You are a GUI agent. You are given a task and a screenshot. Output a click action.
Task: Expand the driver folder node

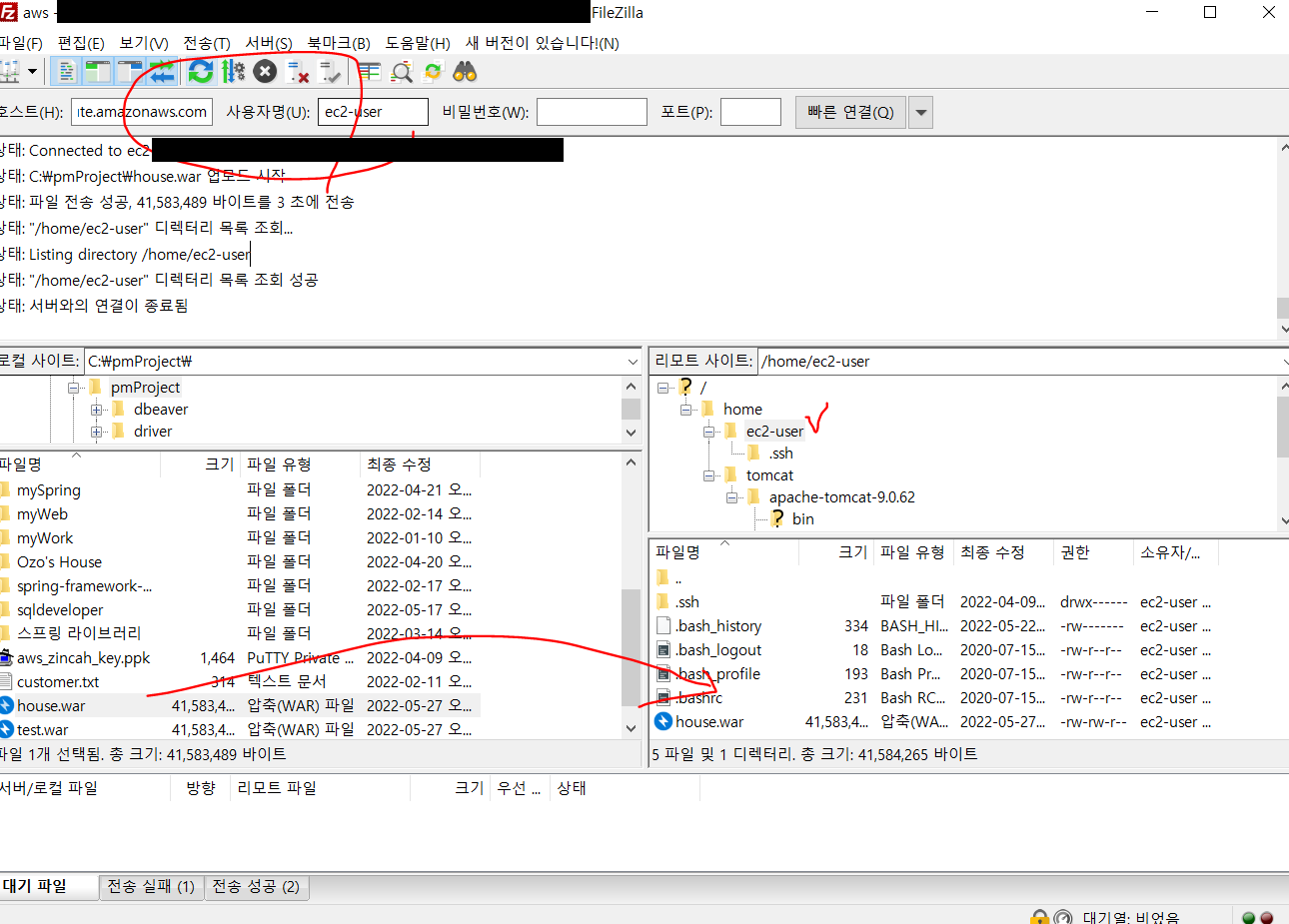(x=96, y=432)
